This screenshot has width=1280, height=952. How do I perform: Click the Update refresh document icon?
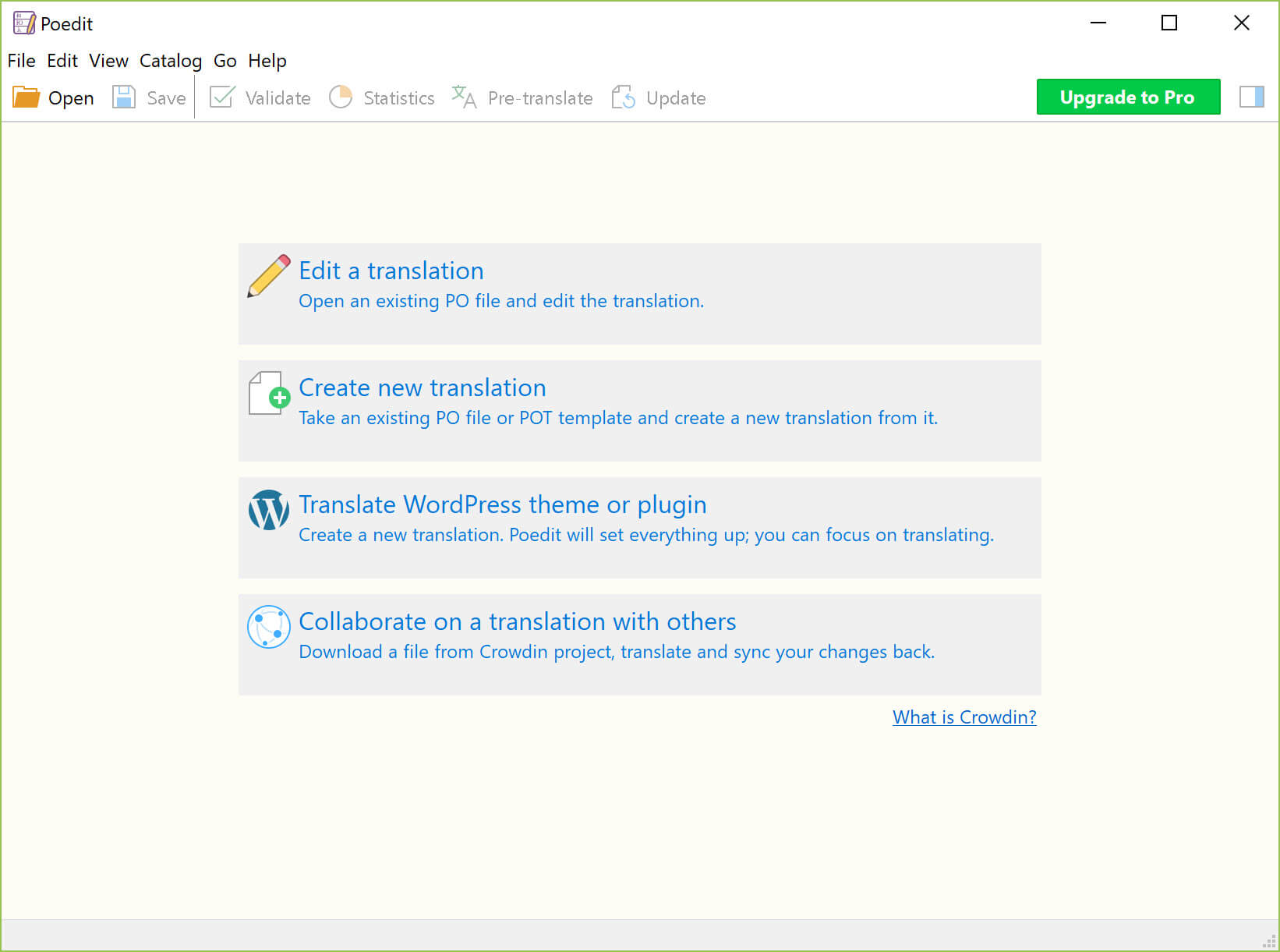coord(623,97)
